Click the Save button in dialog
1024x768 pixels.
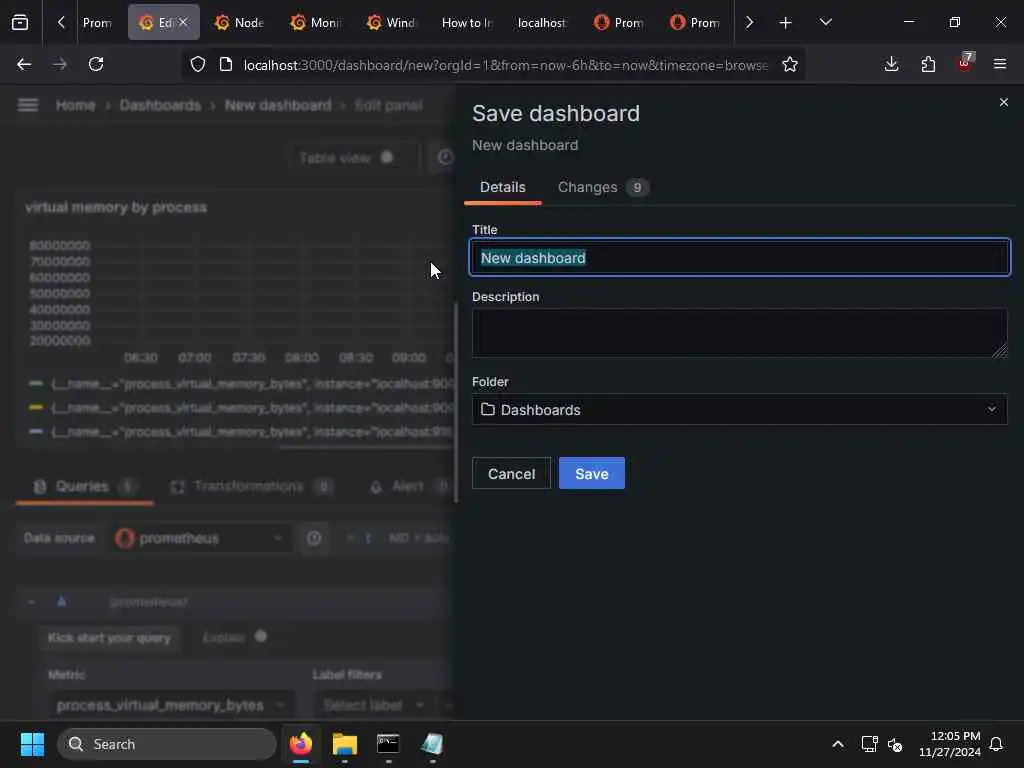click(592, 473)
